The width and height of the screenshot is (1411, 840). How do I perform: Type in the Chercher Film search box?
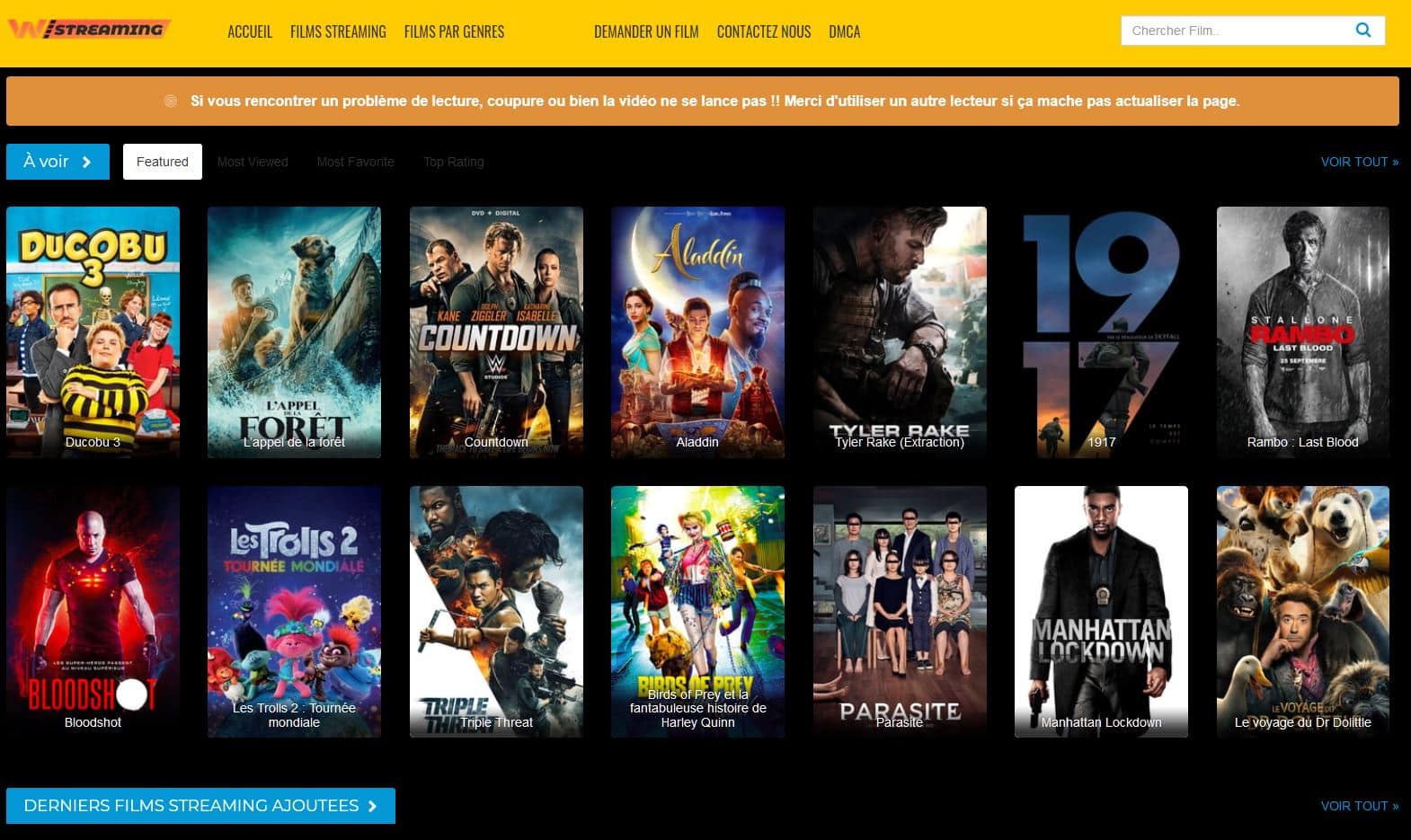click(1236, 31)
